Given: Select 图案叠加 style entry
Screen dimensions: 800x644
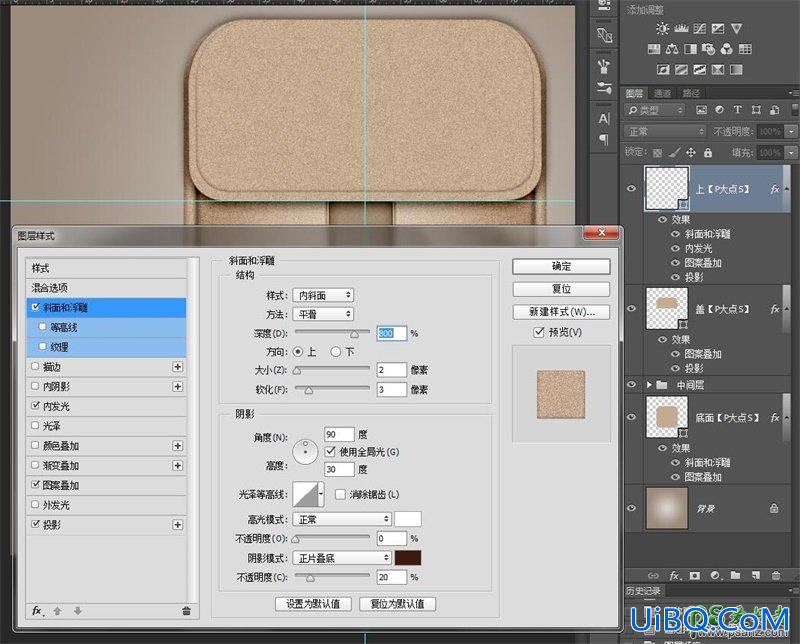Looking at the screenshot, I should [106, 485].
